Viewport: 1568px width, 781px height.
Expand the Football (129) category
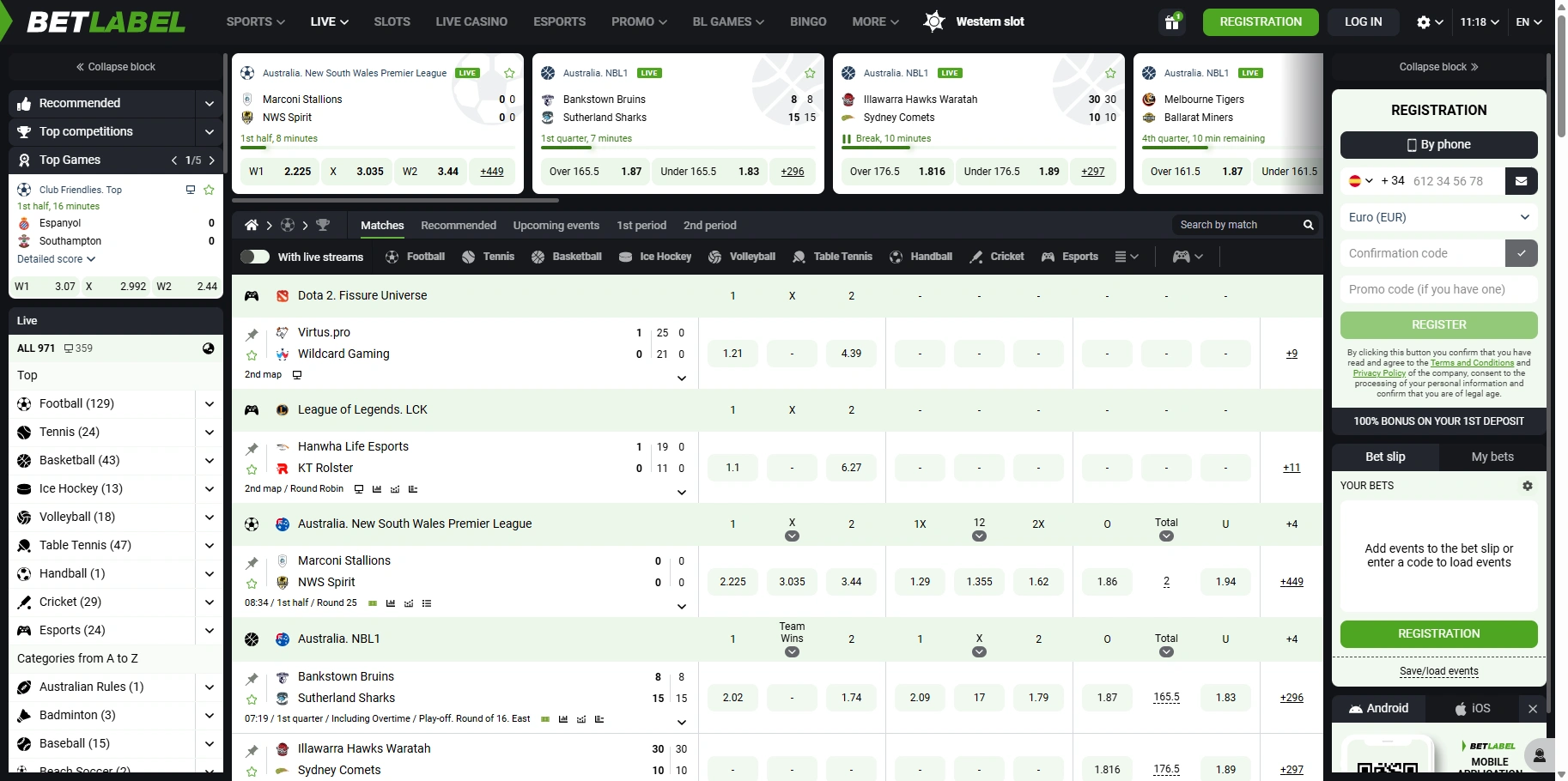(209, 403)
